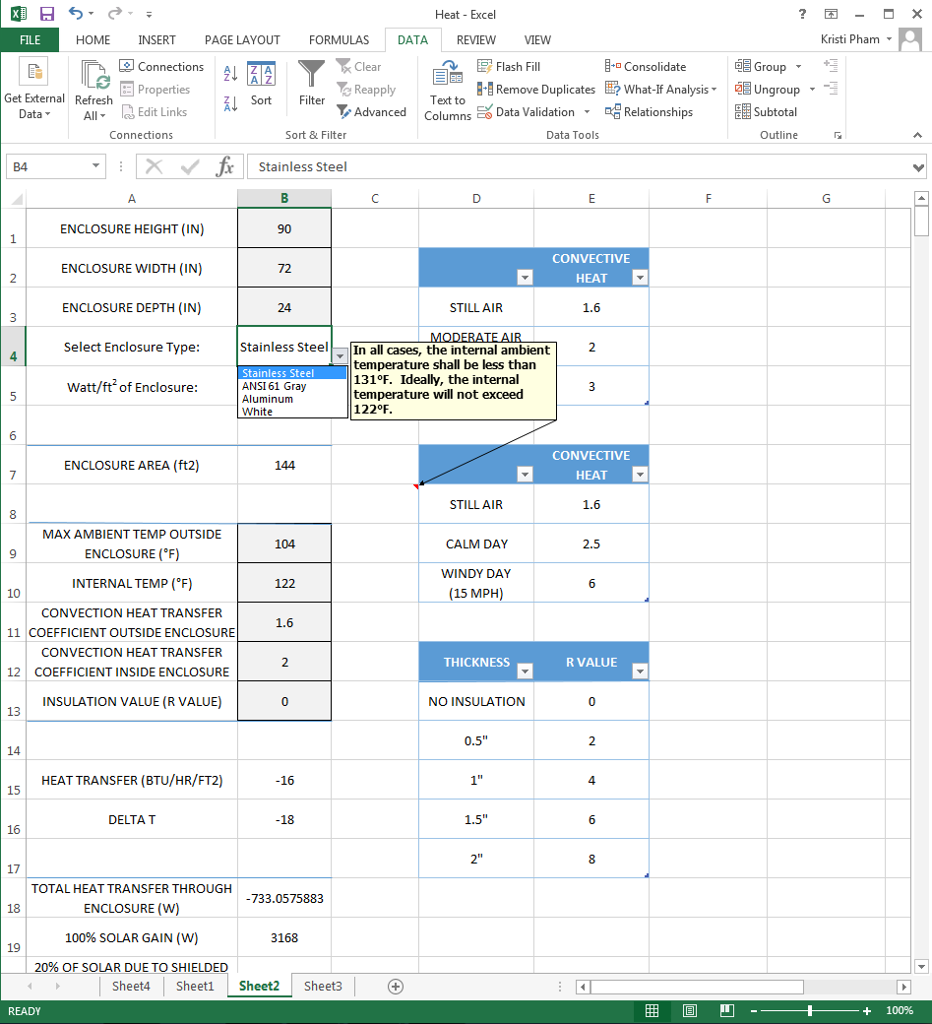Click zoom in plus button

pos(866,1011)
